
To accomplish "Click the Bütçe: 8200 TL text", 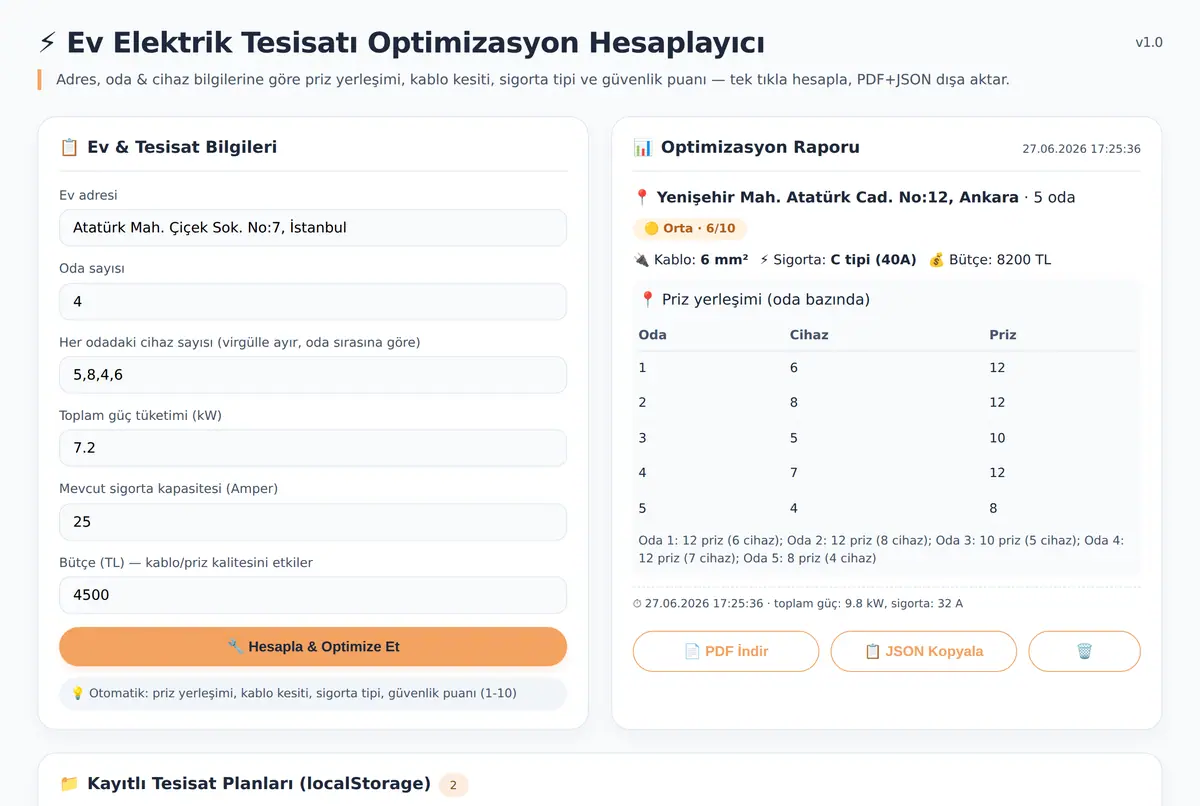I will coord(999,260).
